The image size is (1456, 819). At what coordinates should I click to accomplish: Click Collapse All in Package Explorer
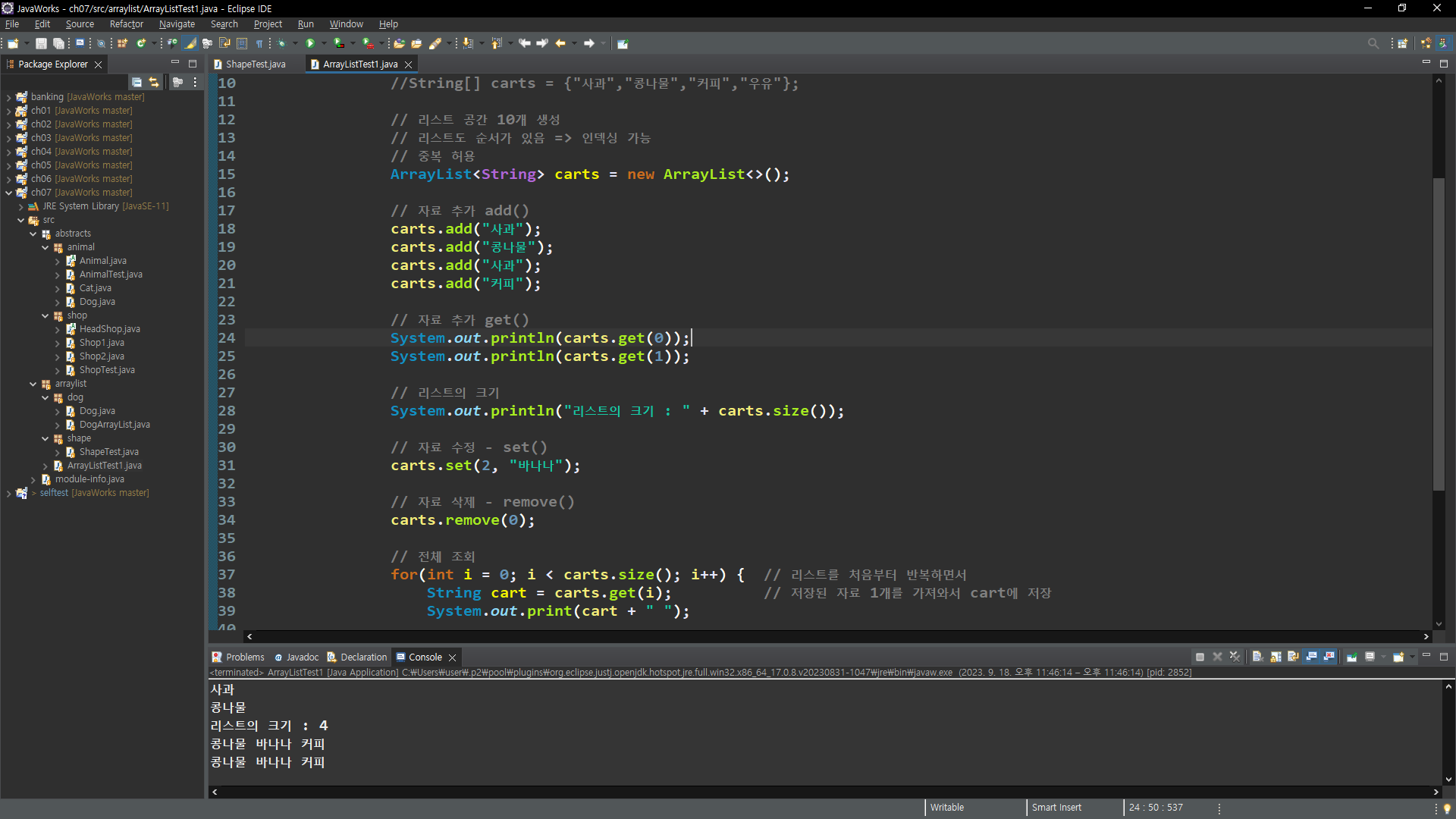coord(136,82)
